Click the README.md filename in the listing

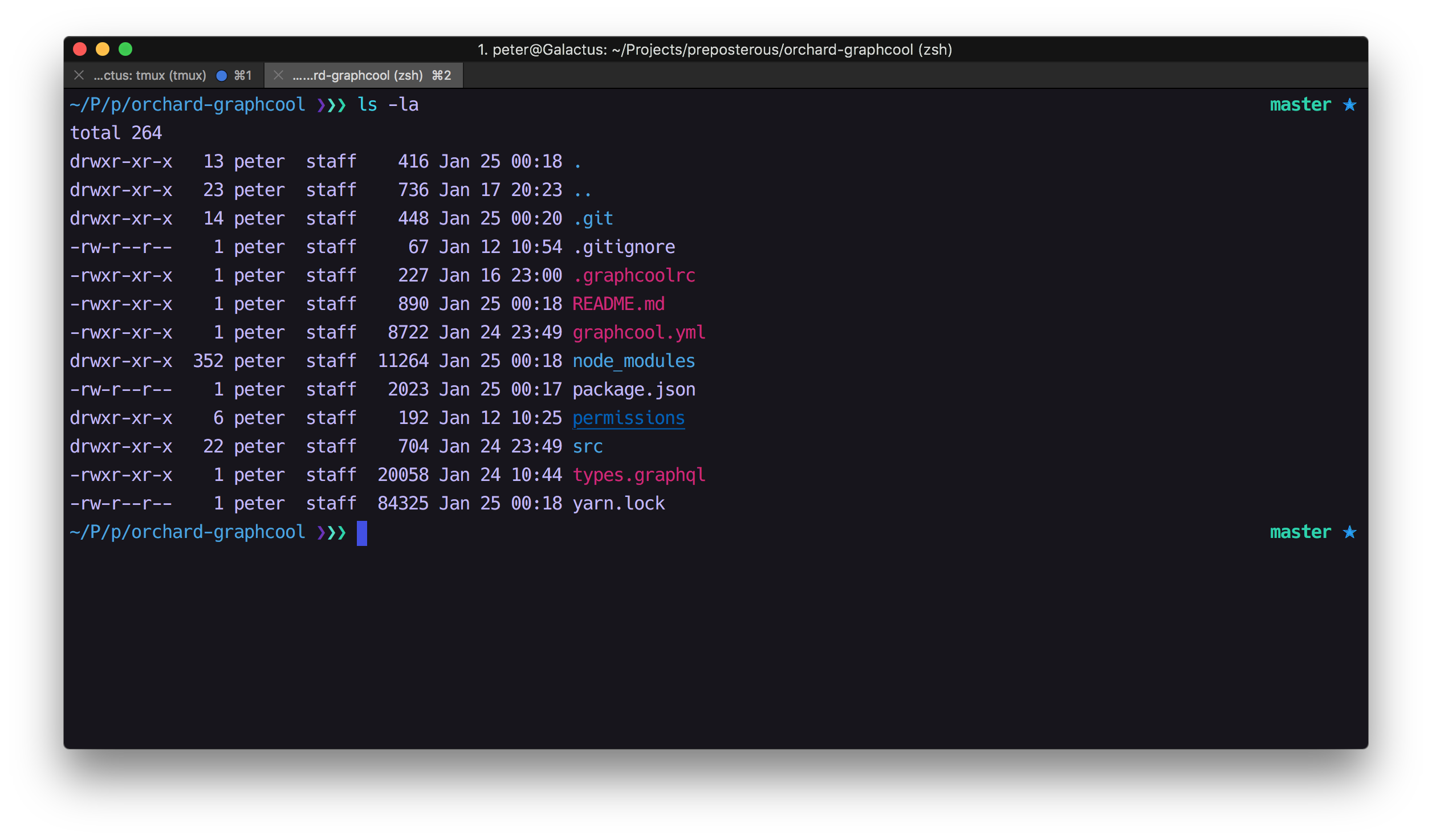pos(618,304)
